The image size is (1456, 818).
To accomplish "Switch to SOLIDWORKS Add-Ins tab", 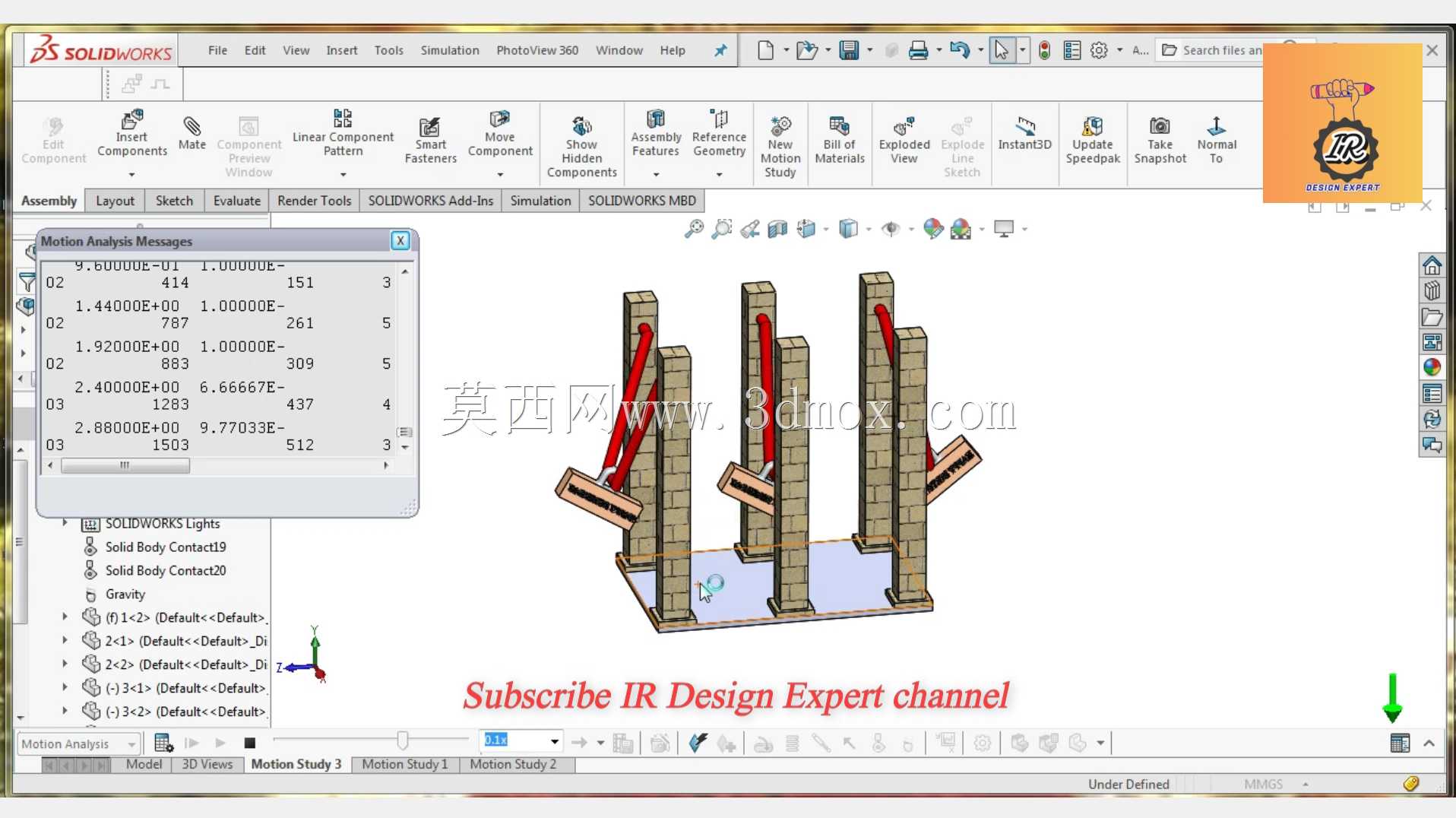I will pyautogui.click(x=431, y=201).
